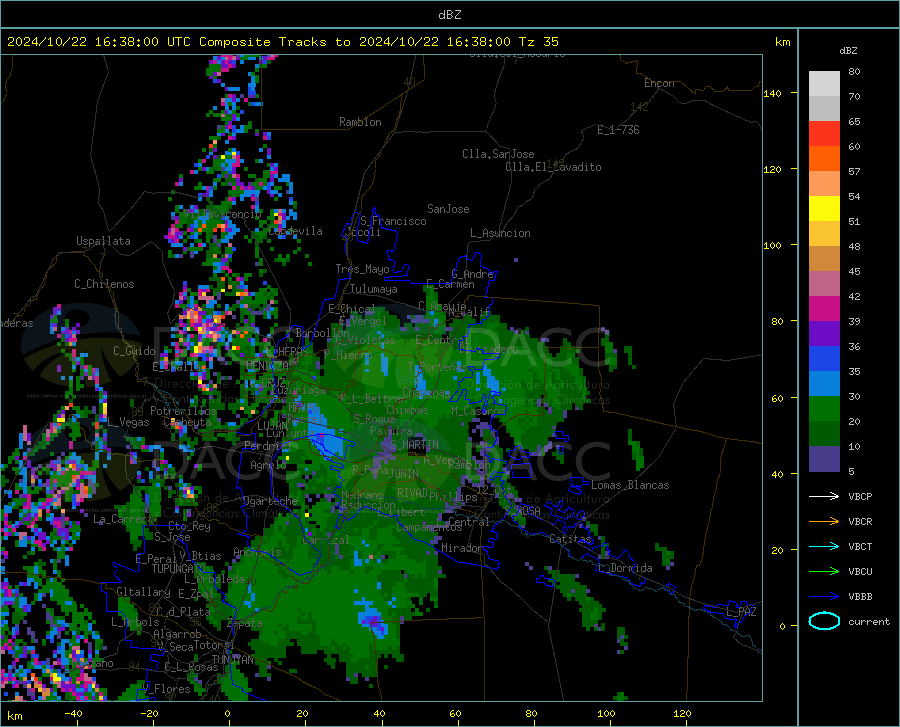Click the 'JUNIN' map label
Image resolution: width=900 pixels, height=727 pixels.
404,474
